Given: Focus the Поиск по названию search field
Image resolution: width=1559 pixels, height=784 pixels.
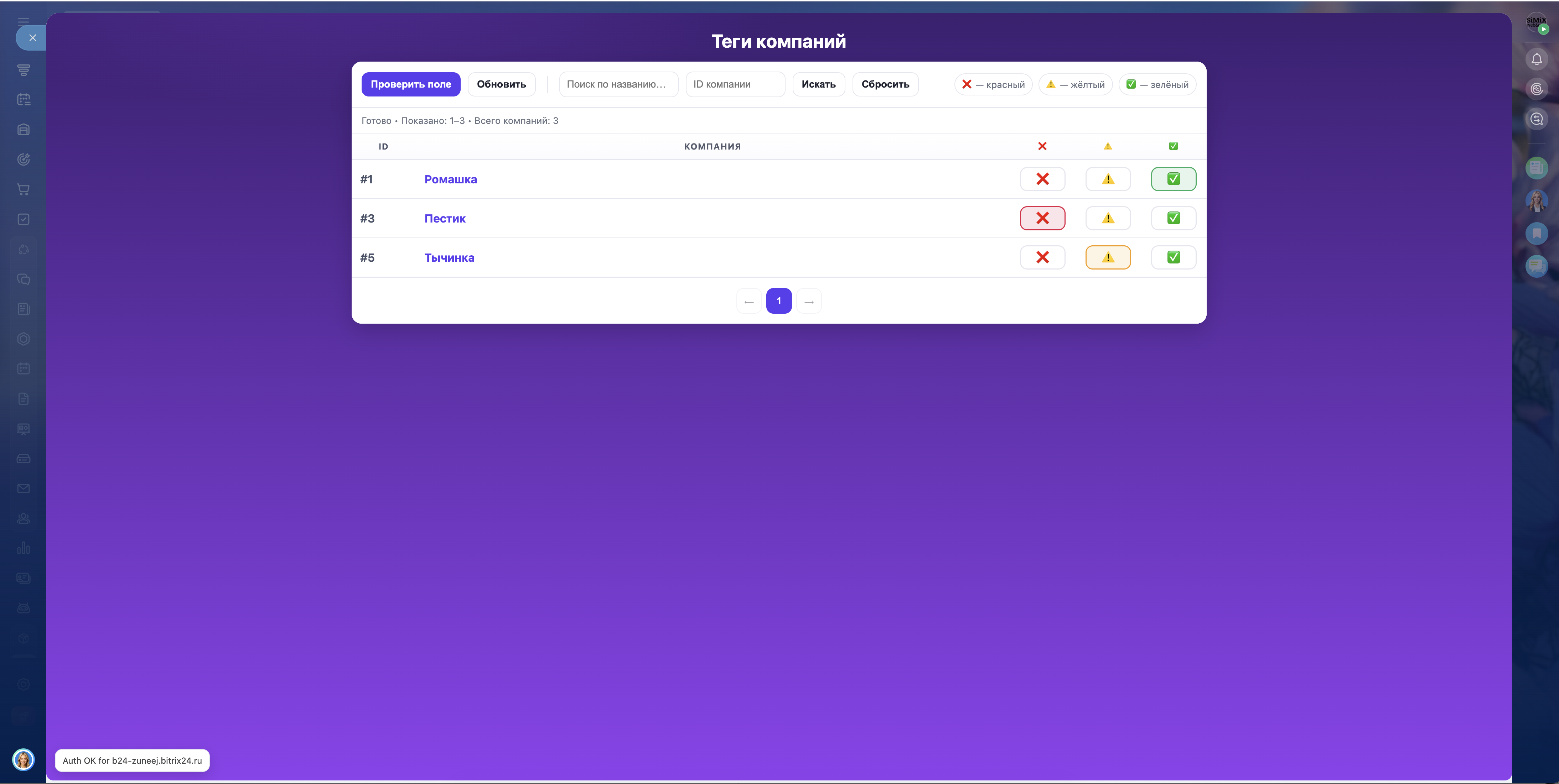Looking at the screenshot, I should click(x=618, y=85).
